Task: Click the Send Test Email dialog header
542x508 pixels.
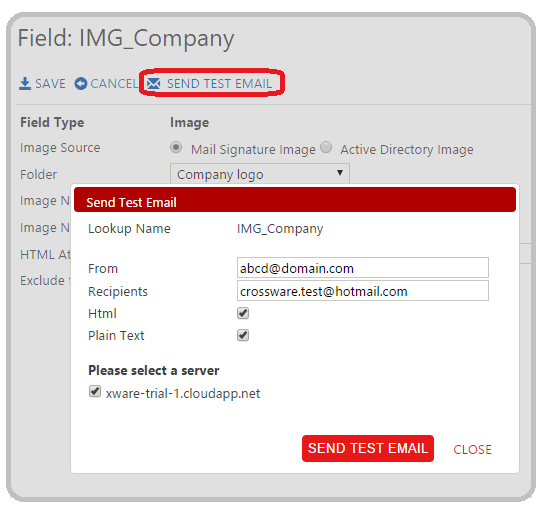Action: pos(295,200)
